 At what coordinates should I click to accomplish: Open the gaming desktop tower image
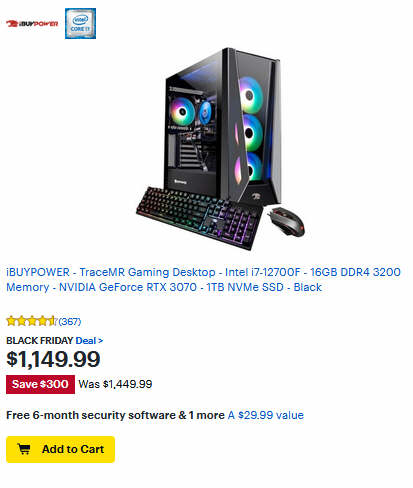click(223, 127)
